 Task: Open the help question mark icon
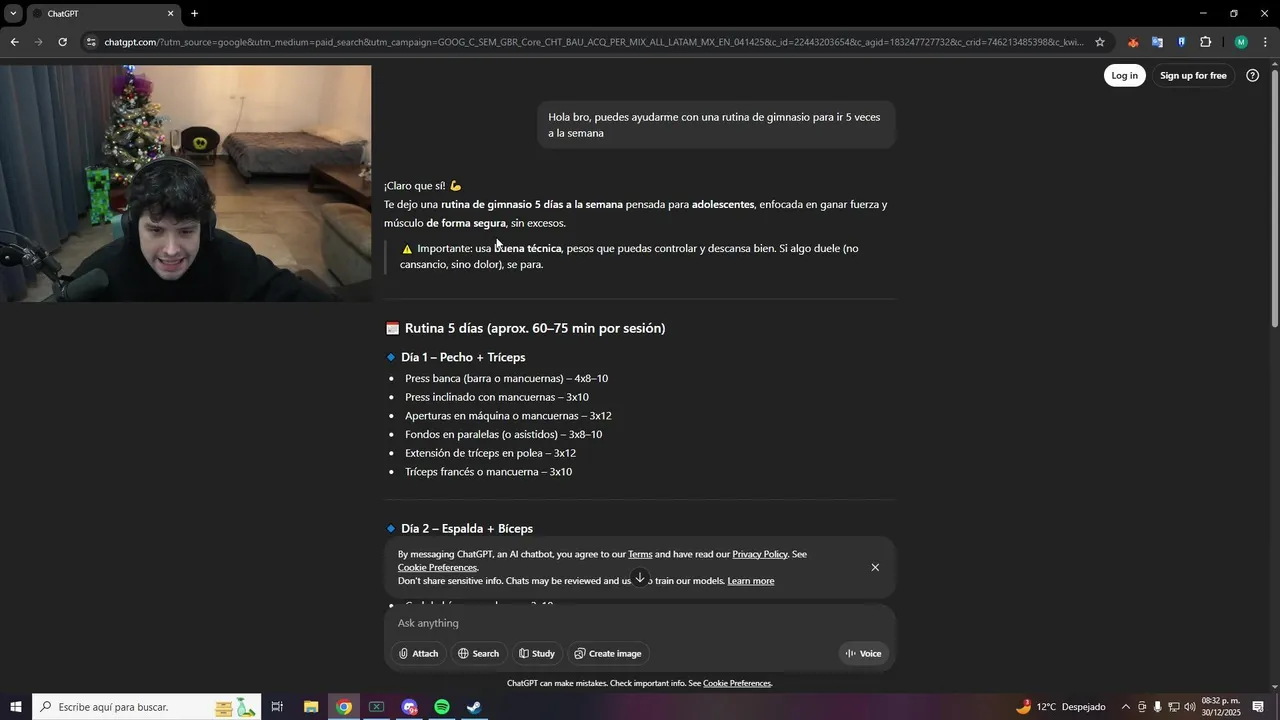click(1252, 76)
